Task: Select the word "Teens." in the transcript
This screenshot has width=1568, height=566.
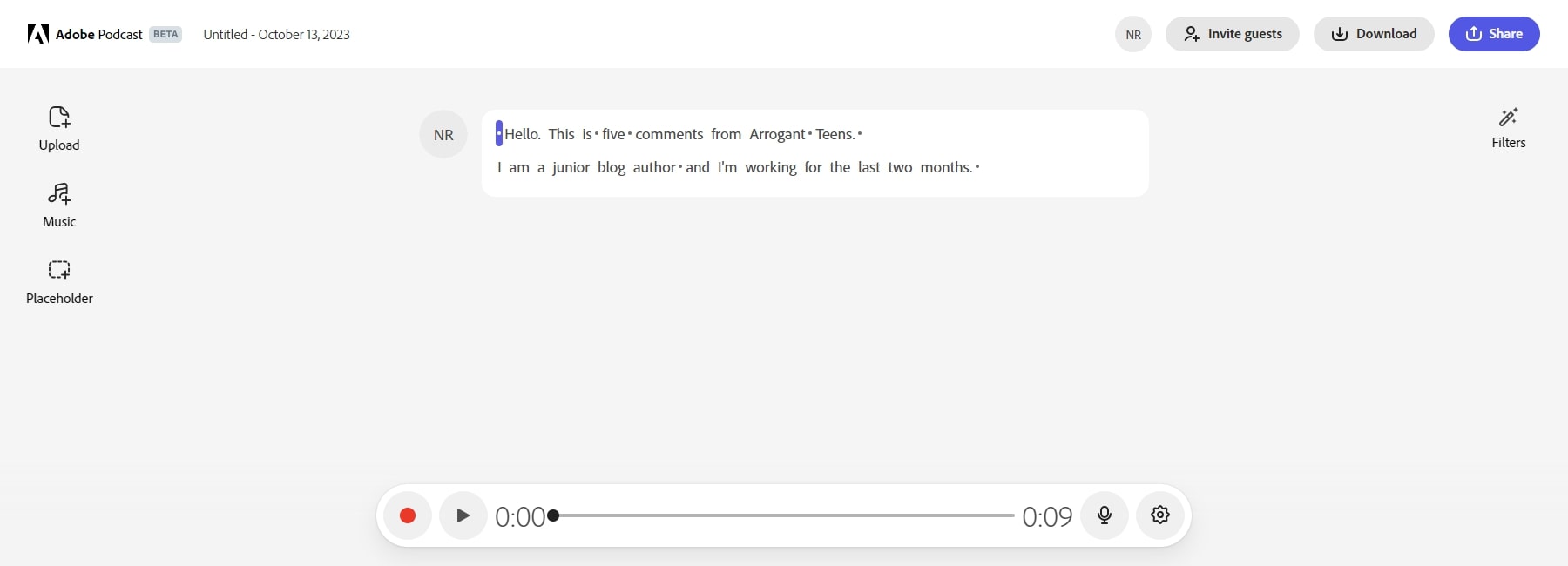Action: tap(835, 134)
